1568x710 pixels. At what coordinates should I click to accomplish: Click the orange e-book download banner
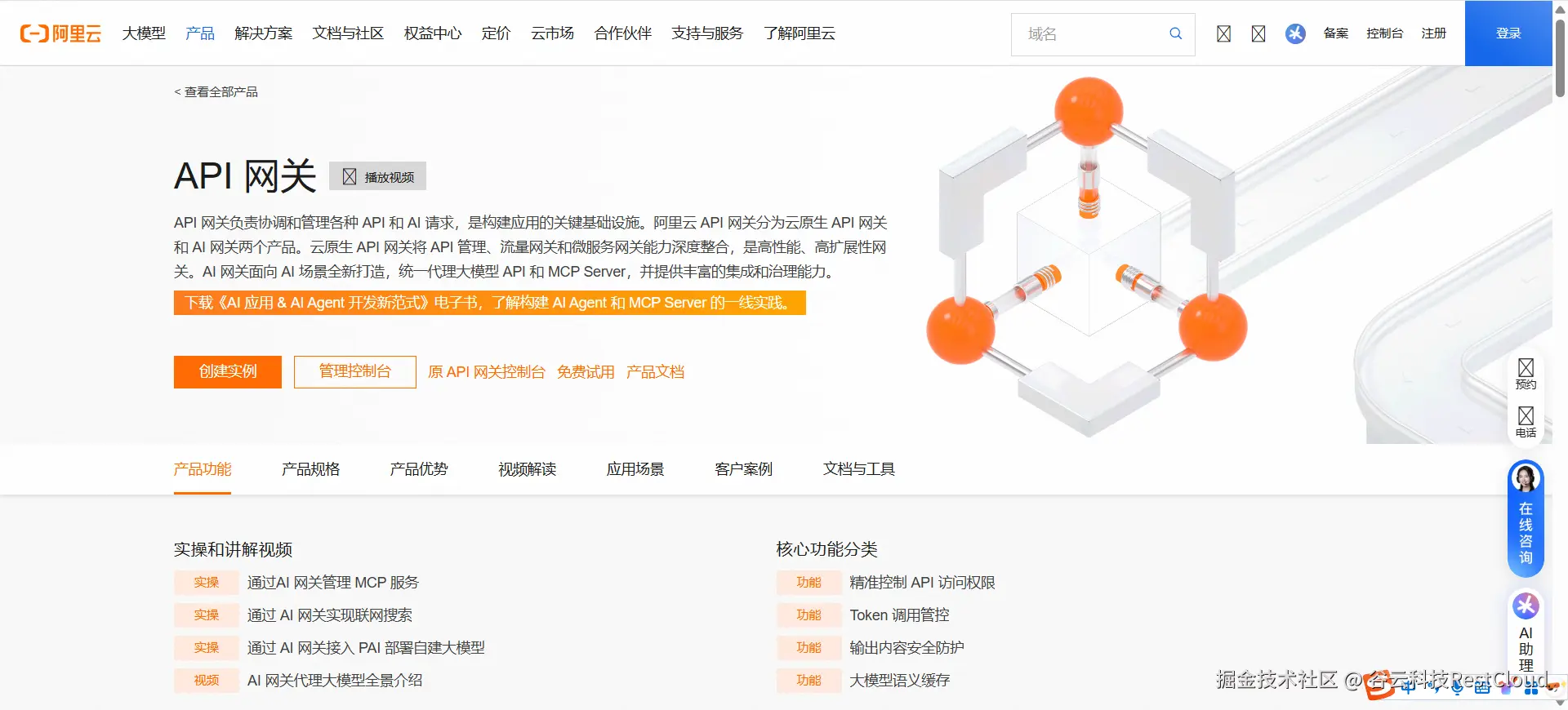(490, 303)
